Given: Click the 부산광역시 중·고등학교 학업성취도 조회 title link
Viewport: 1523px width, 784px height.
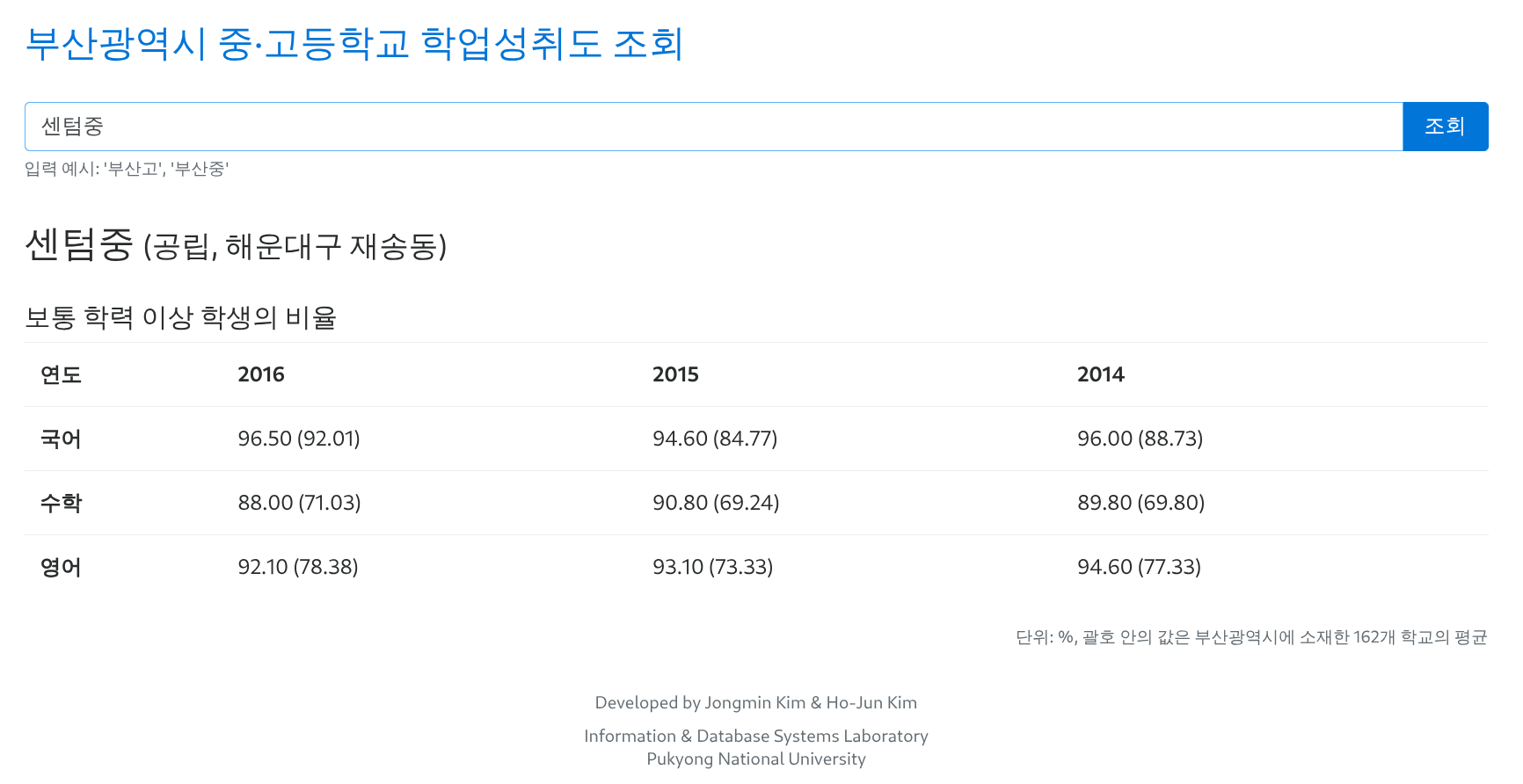Looking at the screenshot, I should tap(353, 44).
